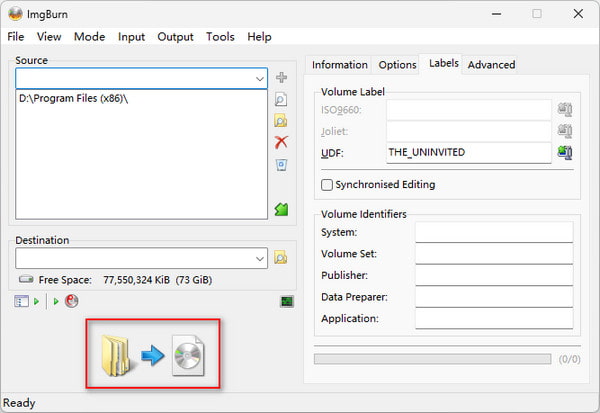Remove selected source with red X
600x413 pixels.
(281, 142)
